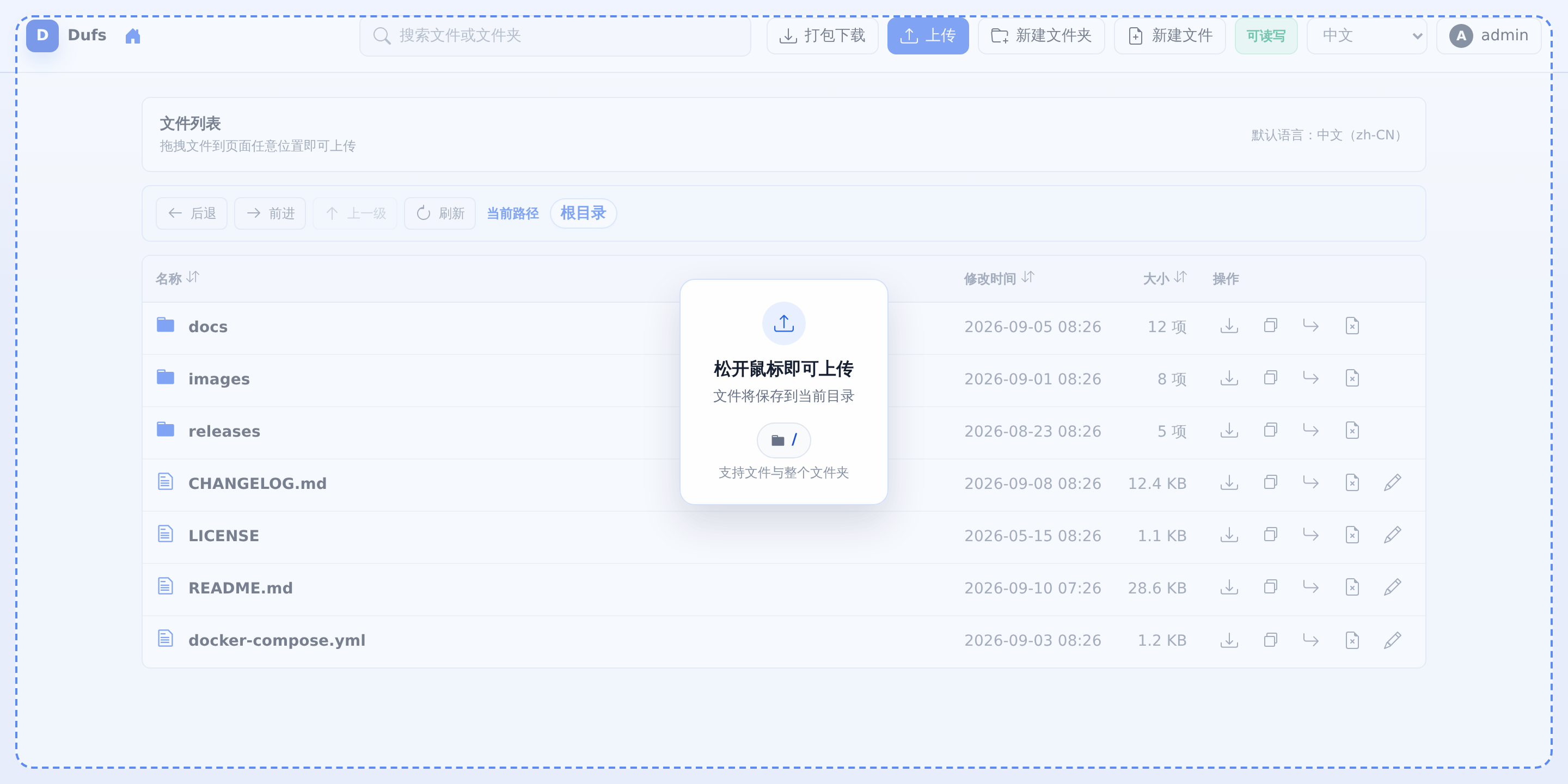Download README.md
The height and width of the screenshot is (784, 1568).
tap(1229, 588)
